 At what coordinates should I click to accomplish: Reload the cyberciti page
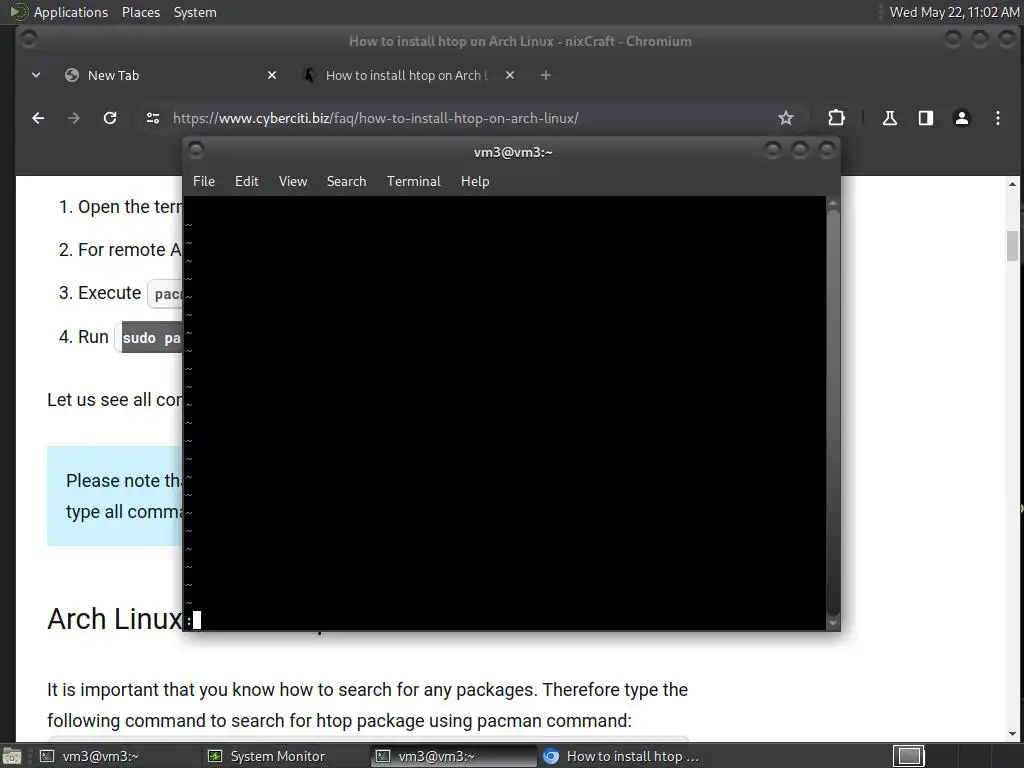coord(110,118)
